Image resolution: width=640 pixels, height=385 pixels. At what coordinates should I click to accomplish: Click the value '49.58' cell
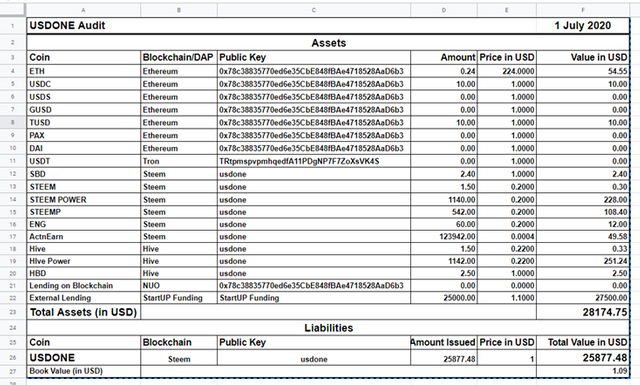point(582,236)
